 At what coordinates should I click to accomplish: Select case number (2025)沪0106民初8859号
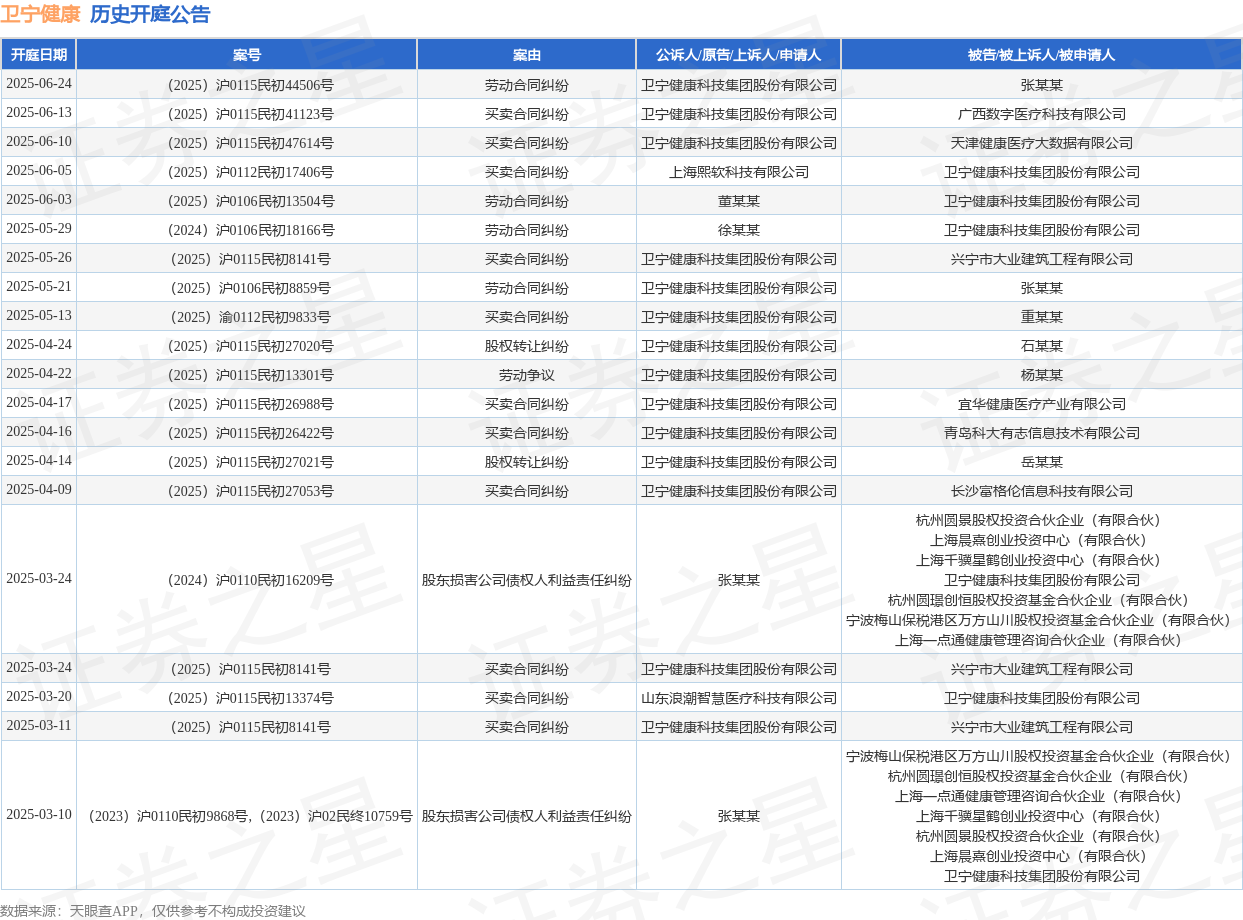[x=247, y=288]
